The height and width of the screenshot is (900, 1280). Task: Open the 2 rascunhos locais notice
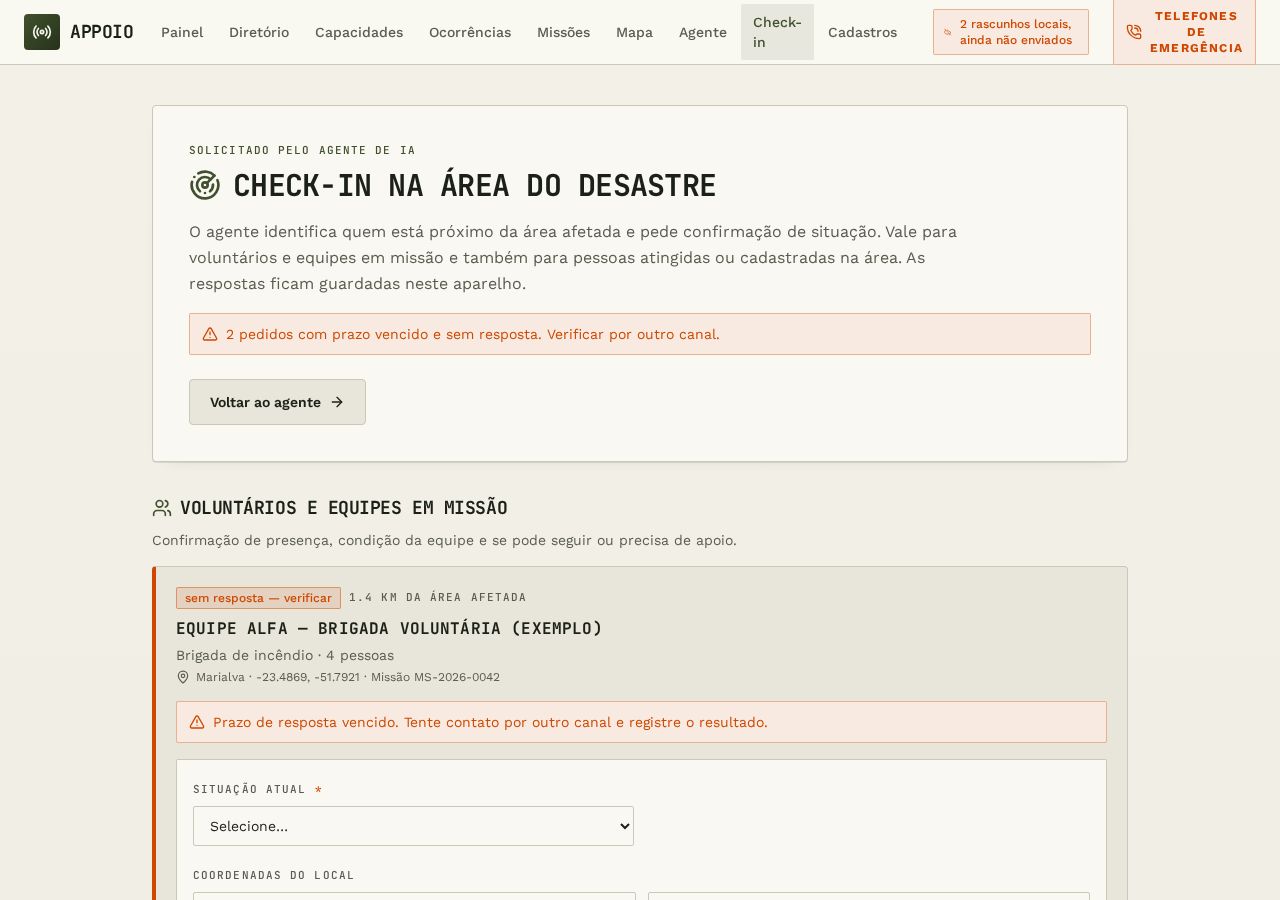click(x=1011, y=32)
